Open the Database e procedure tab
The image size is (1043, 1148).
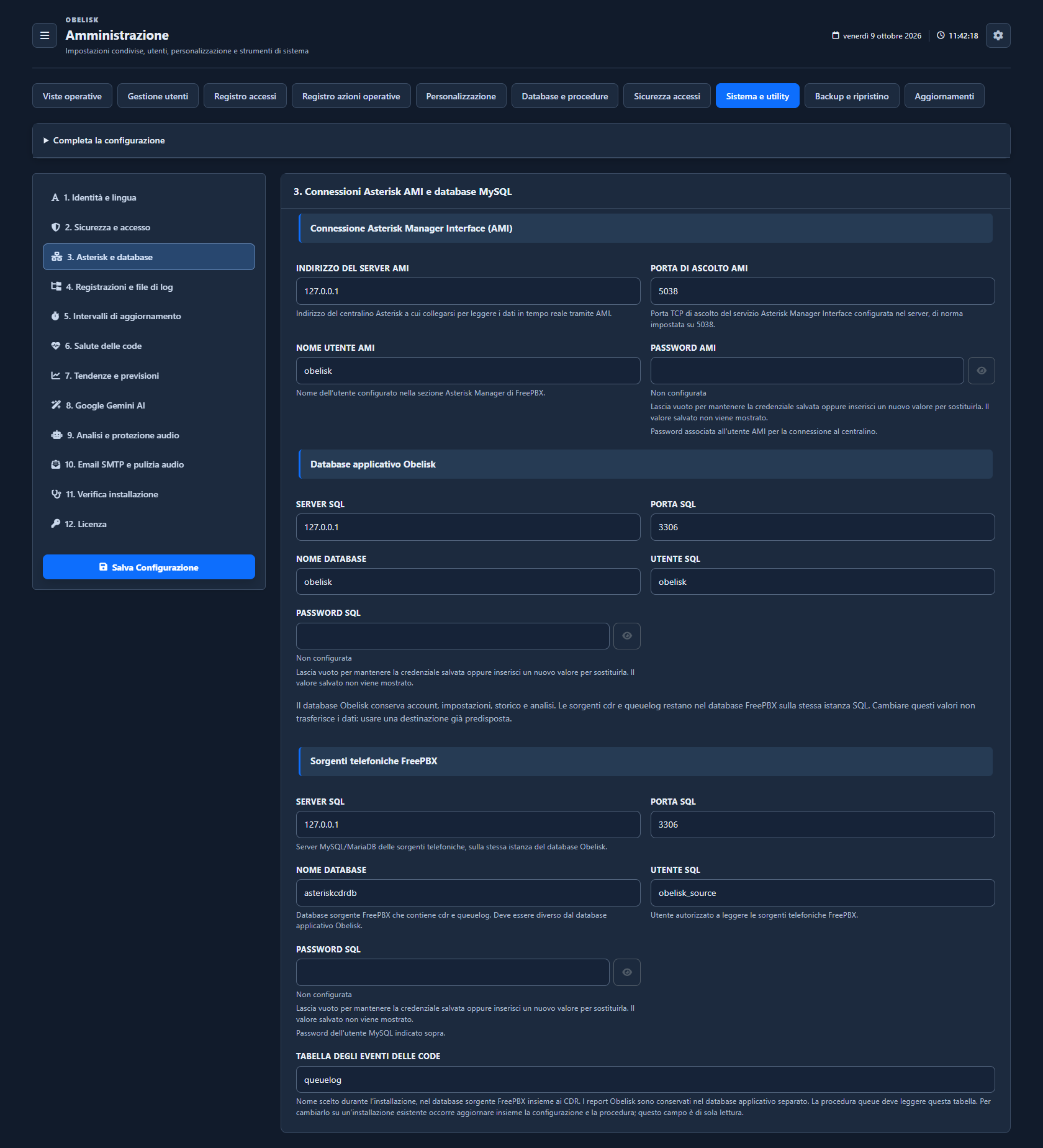click(564, 96)
